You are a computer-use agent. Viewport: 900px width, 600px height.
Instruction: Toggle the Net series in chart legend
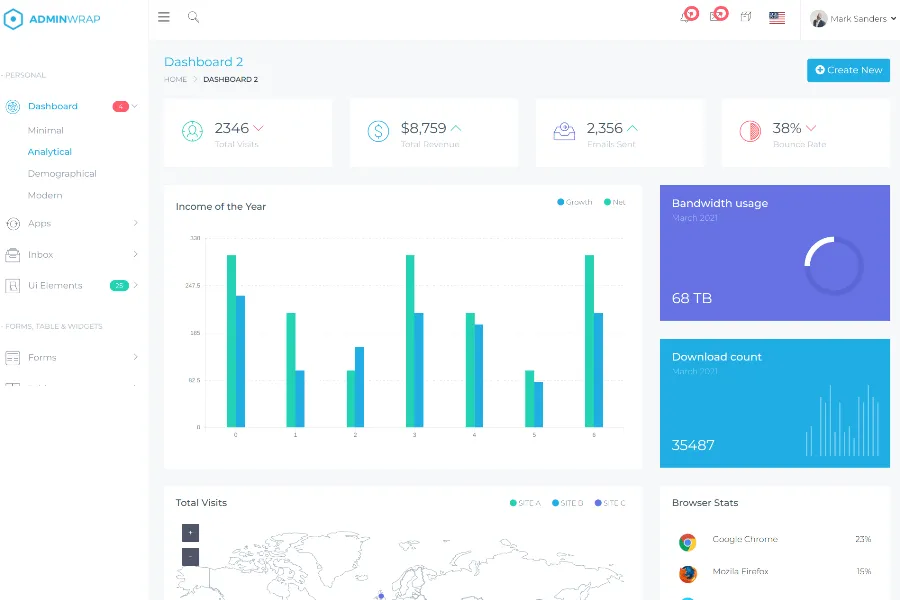614,202
